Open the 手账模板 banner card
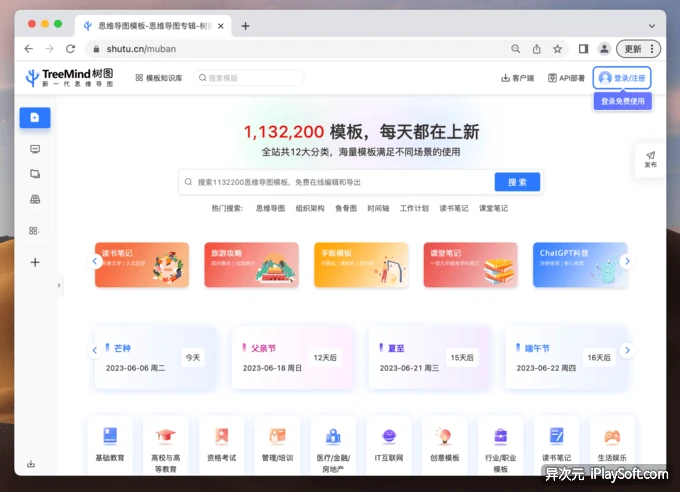680x492 pixels. (361, 265)
